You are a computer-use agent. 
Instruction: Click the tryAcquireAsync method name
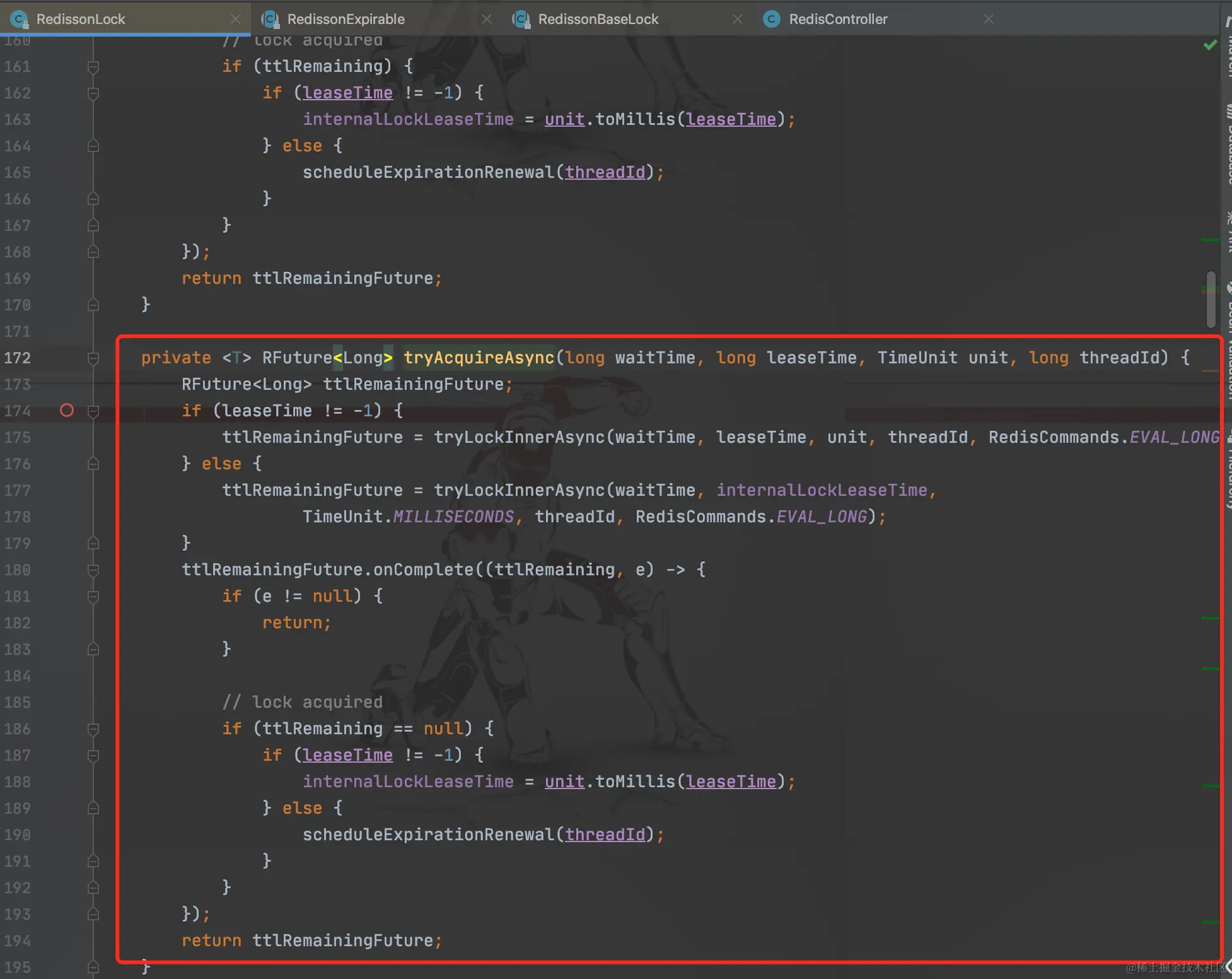coord(479,358)
